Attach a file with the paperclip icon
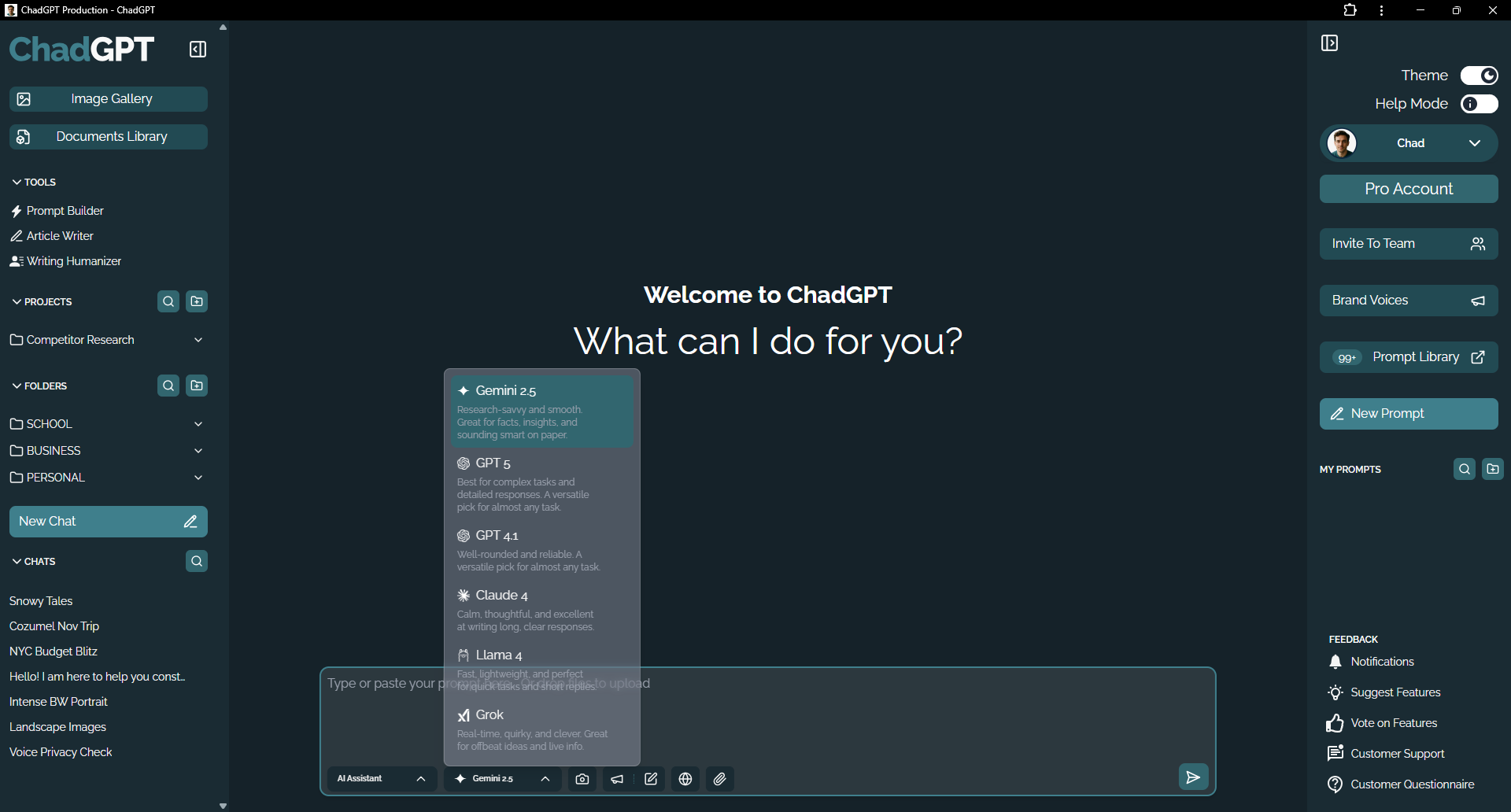 tap(719, 778)
